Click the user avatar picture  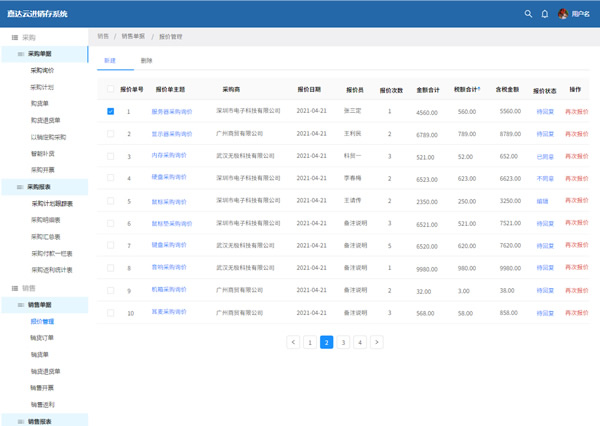point(563,14)
